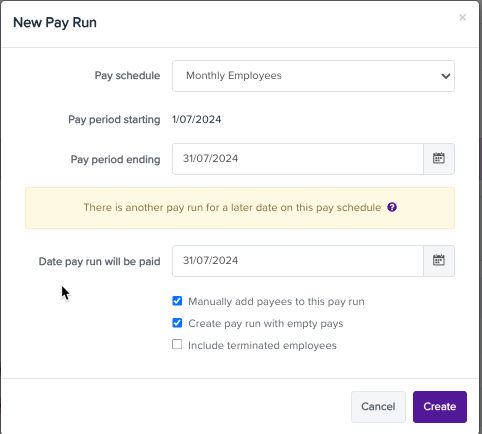Click the New Pay Run dialog title

click(x=55, y=23)
